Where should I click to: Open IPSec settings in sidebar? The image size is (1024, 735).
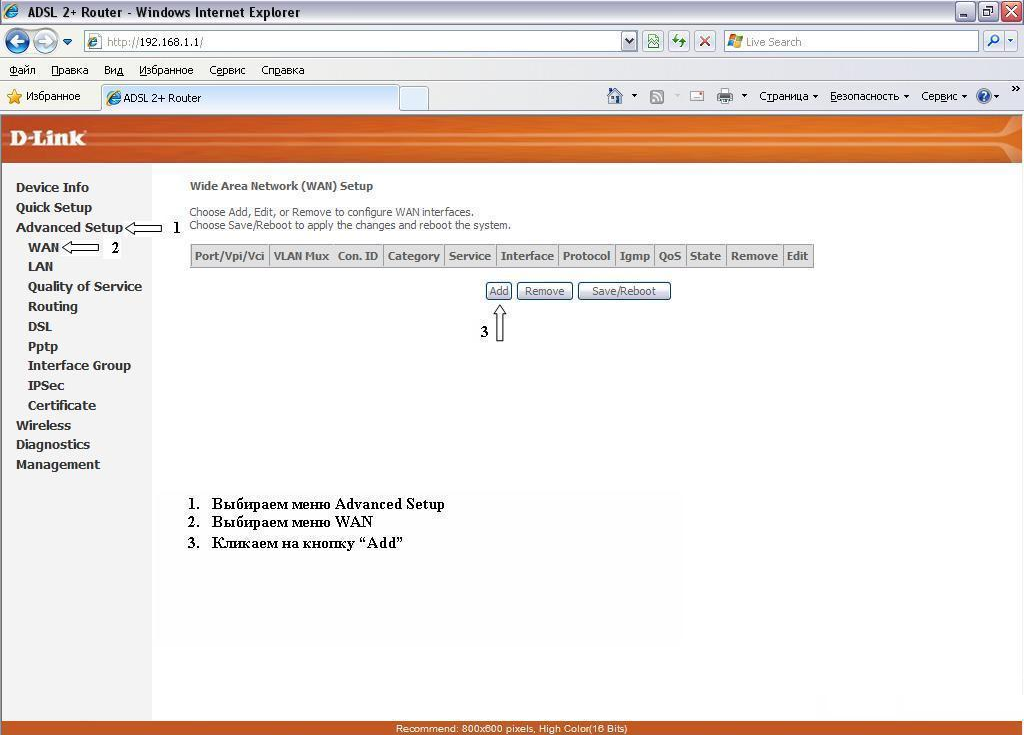click(46, 385)
